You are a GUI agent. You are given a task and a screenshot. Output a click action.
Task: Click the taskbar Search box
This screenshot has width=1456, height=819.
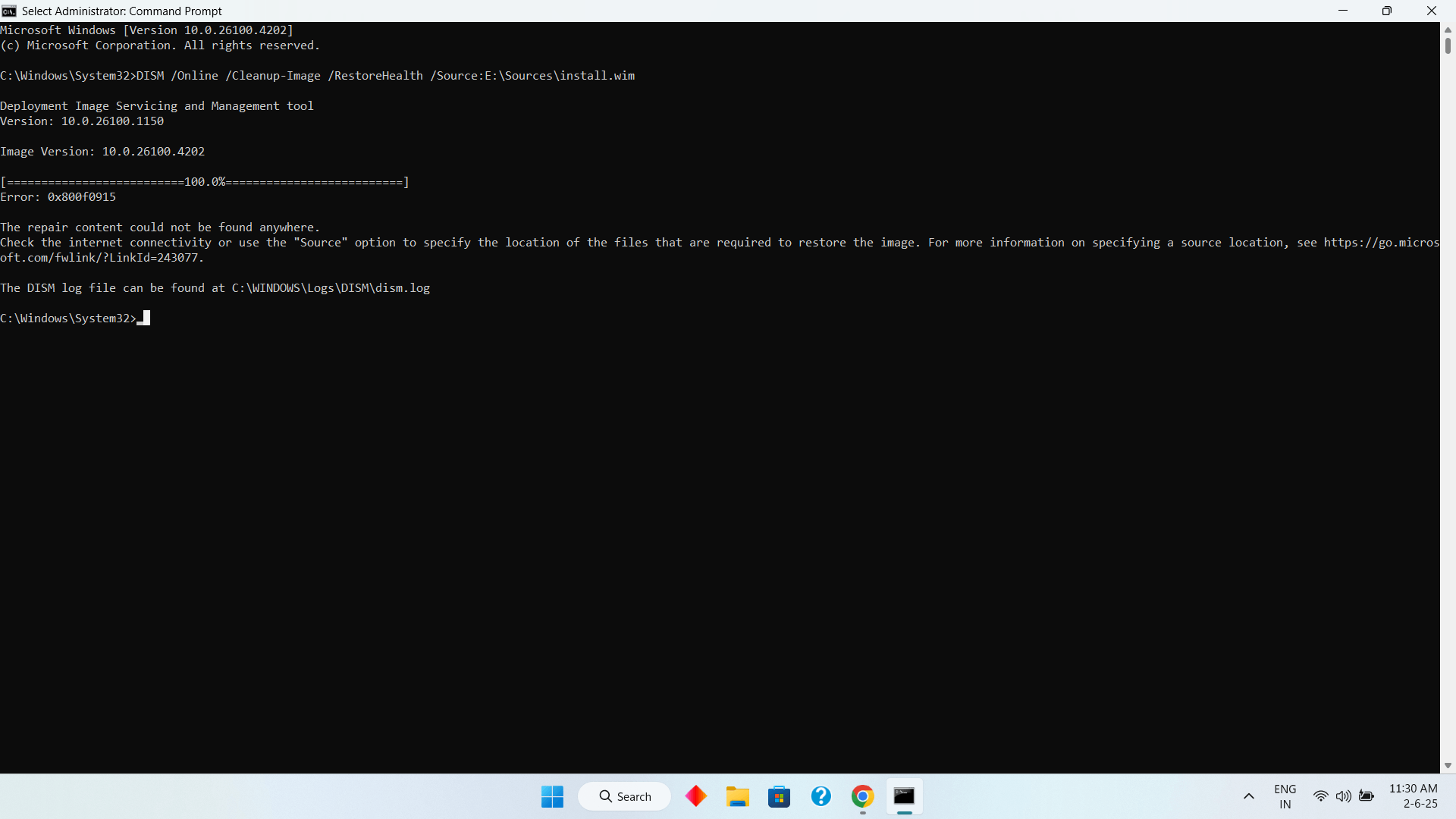coord(625,796)
